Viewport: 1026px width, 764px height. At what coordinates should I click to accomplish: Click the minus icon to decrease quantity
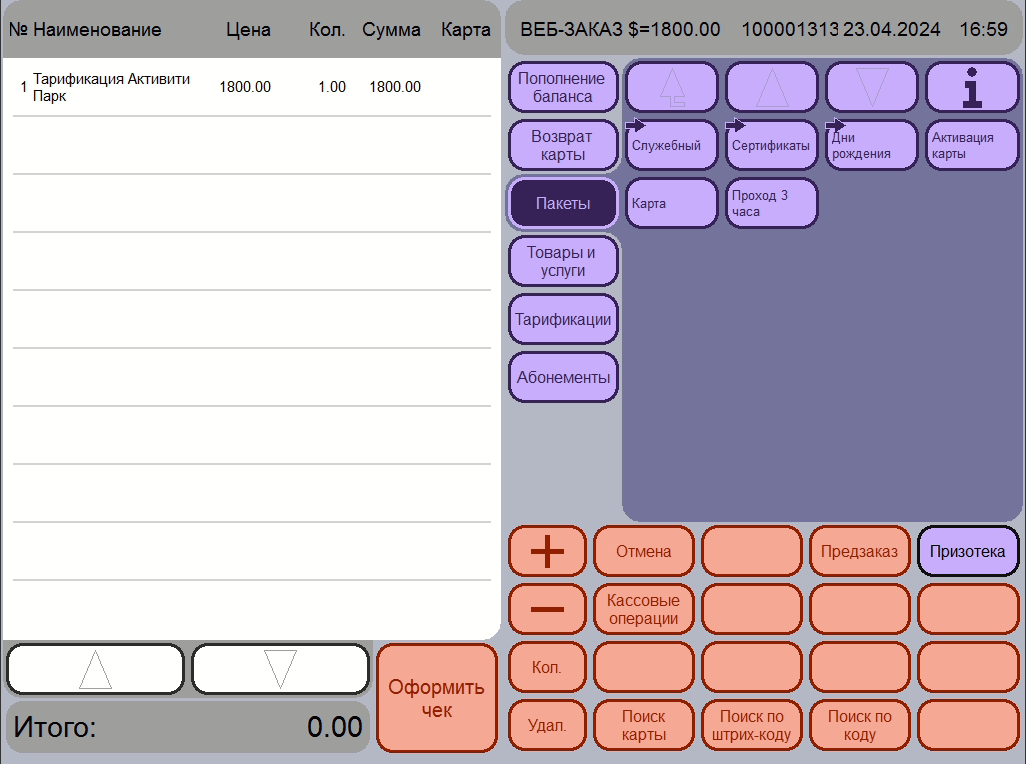[547, 609]
